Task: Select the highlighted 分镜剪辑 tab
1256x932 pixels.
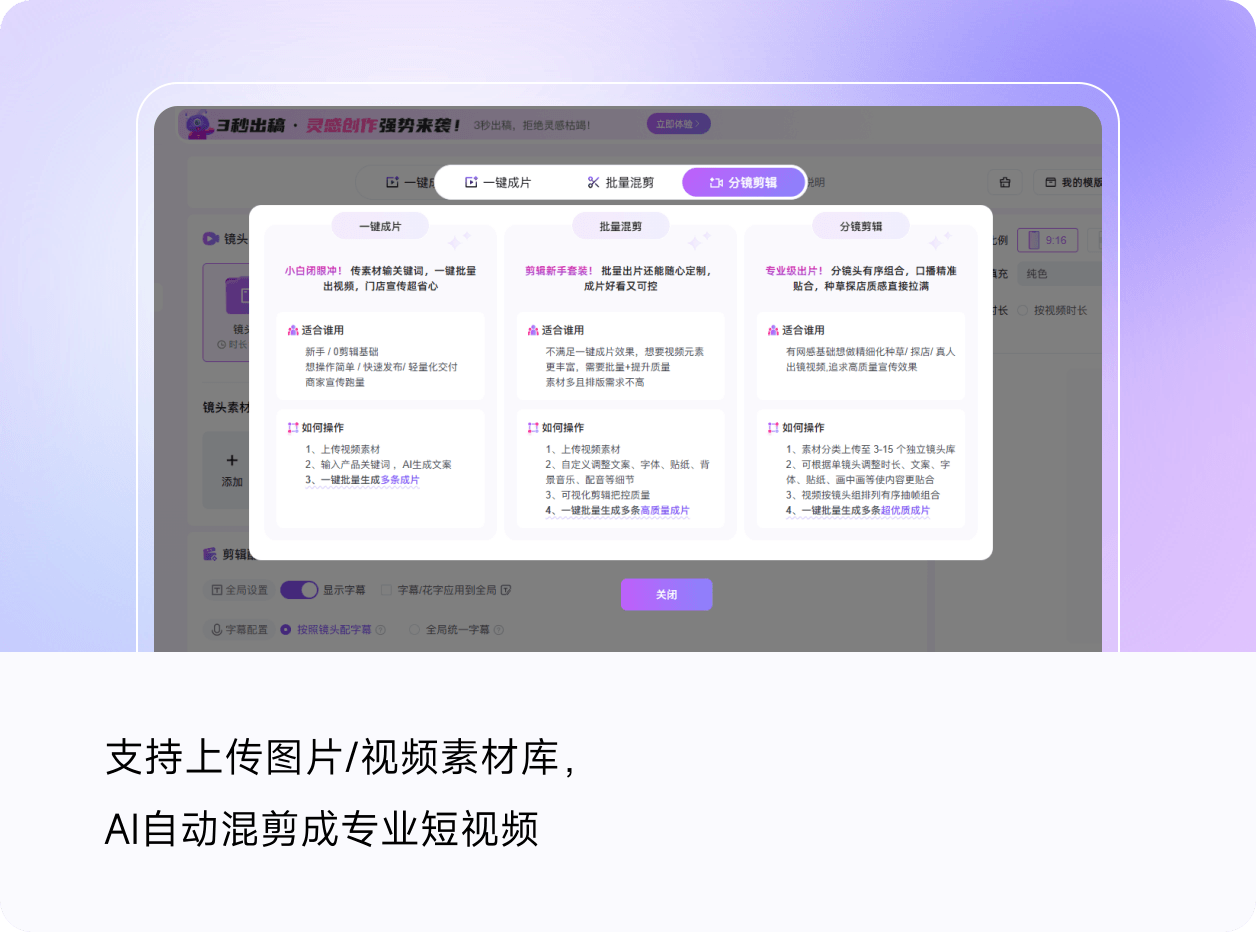Action: [743, 183]
